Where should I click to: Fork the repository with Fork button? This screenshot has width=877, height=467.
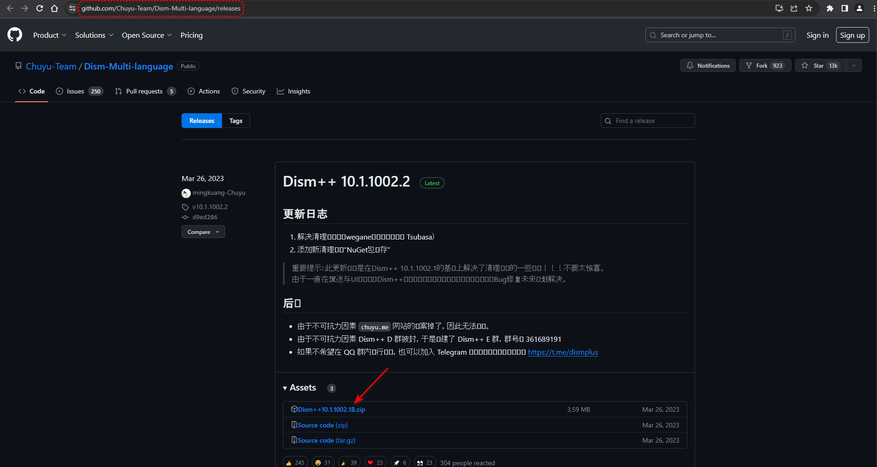click(x=765, y=65)
